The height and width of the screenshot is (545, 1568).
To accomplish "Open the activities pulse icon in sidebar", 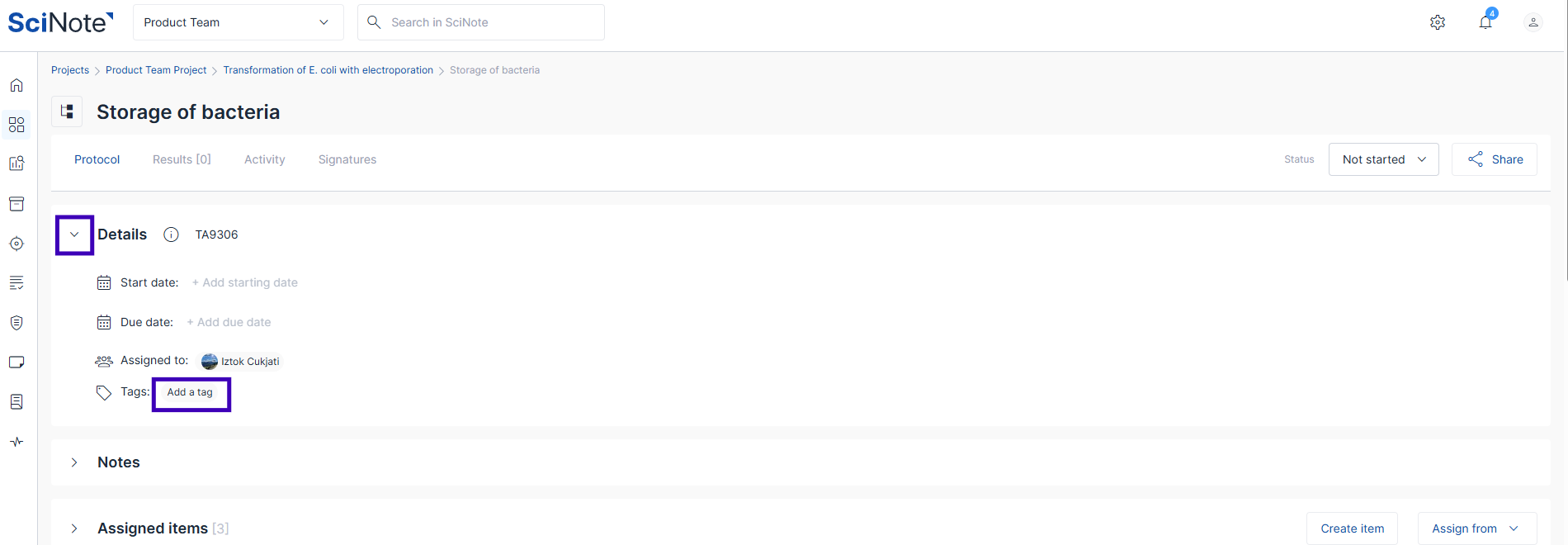I will (17, 442).
